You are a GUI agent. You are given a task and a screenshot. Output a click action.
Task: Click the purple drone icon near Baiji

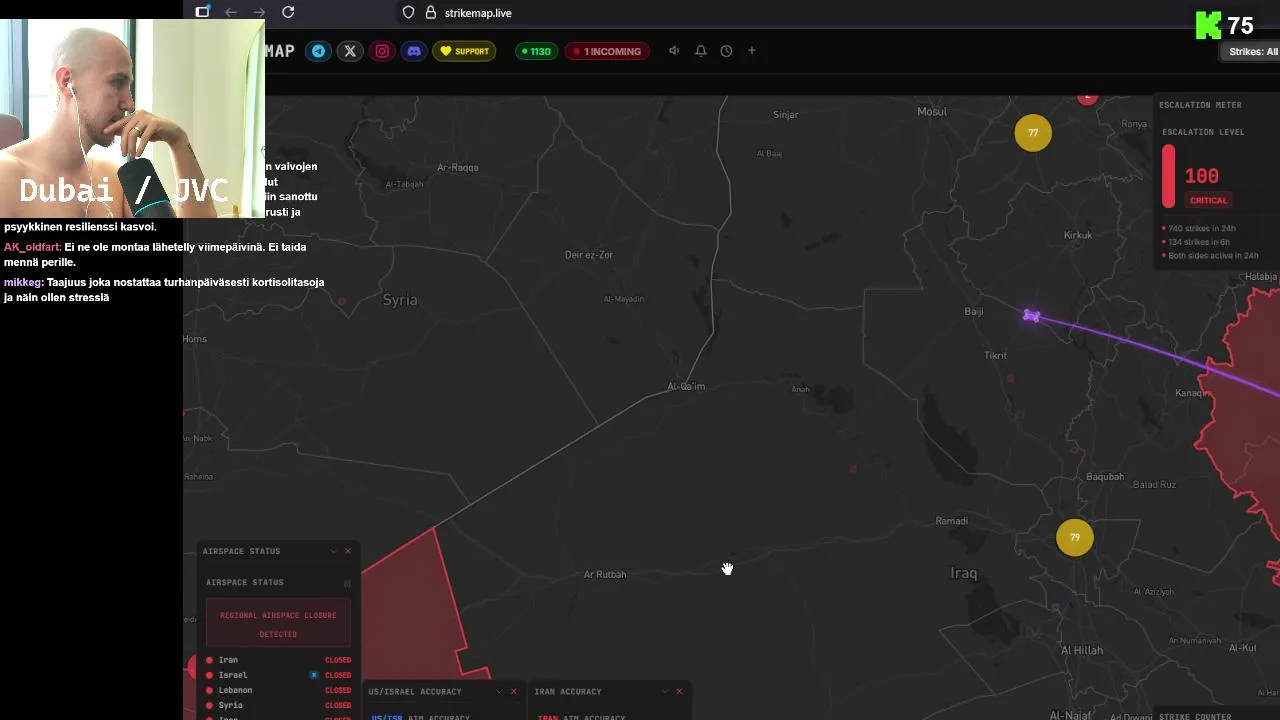point(1032,316)
